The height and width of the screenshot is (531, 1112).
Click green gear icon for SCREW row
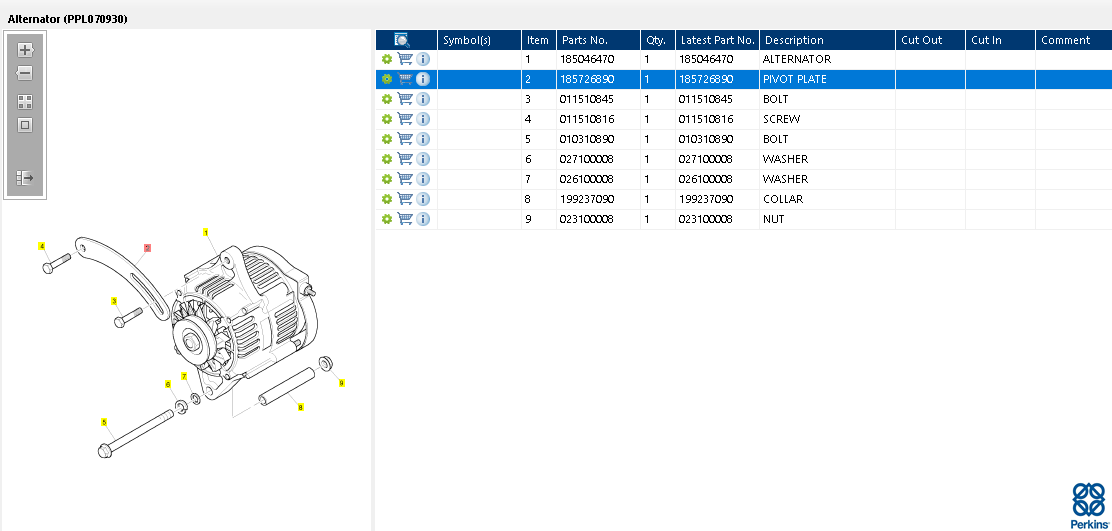387,119
